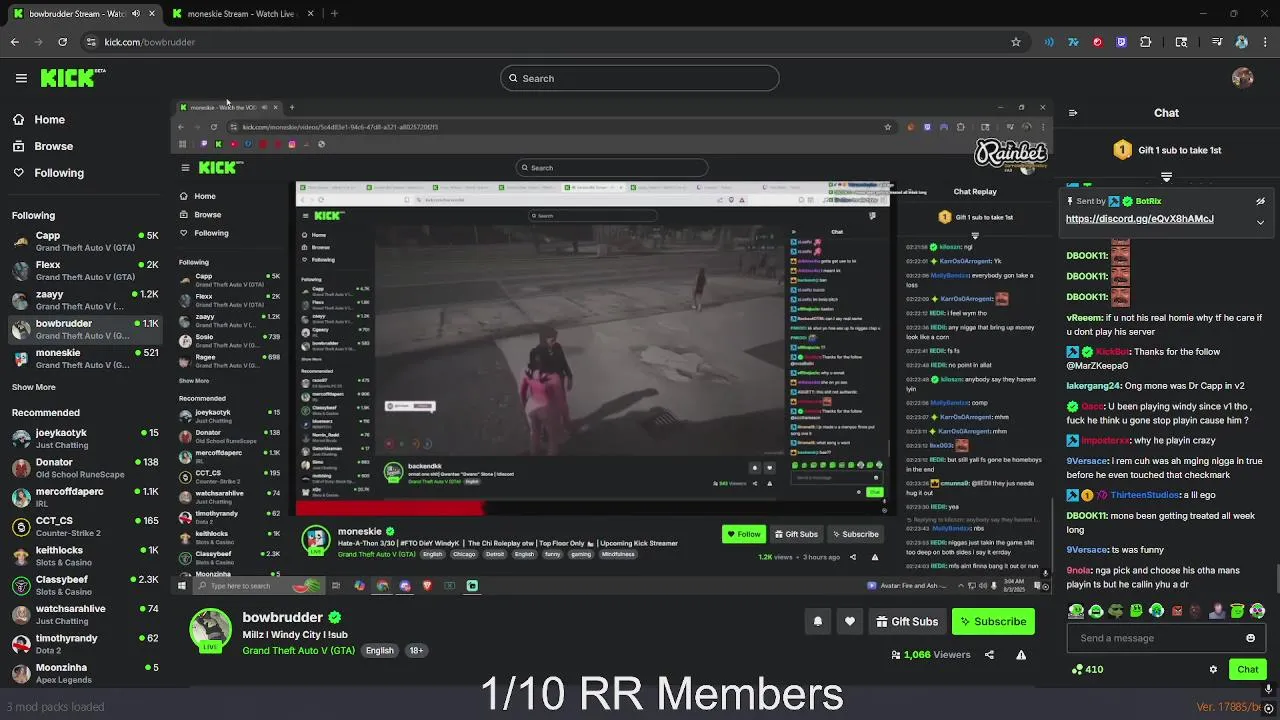Click the microphone icon at bottom right
Viewport: 1280px width, 720px height.
pos(1269,689)
